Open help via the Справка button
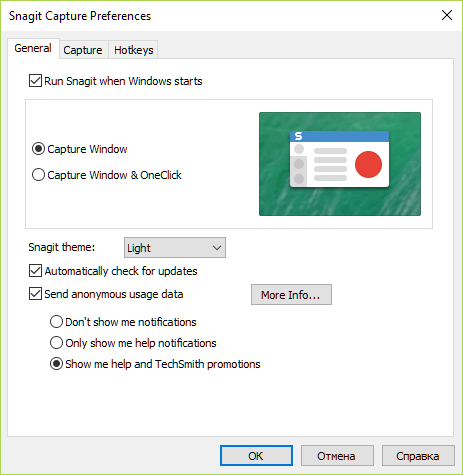The width and height of the screenshot is (463, 475). (418, 456)
